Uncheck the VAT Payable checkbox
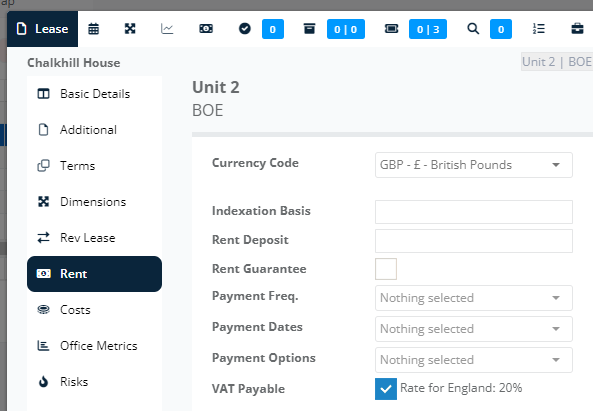The height and width of the screenshot is (411, 593). pyautogui.click(x=386, y=389)
